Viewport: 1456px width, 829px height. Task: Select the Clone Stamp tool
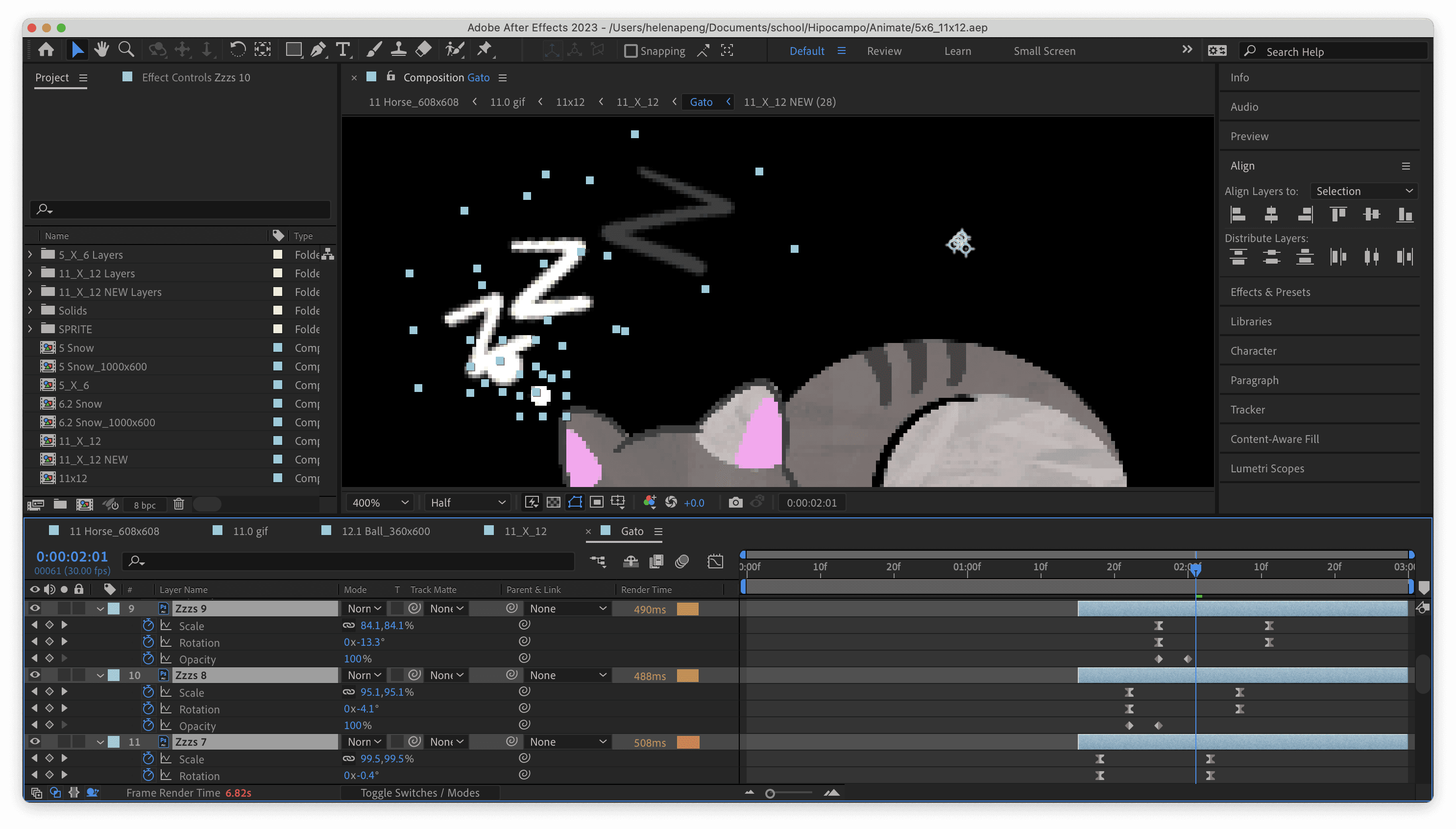pos(398,50)
